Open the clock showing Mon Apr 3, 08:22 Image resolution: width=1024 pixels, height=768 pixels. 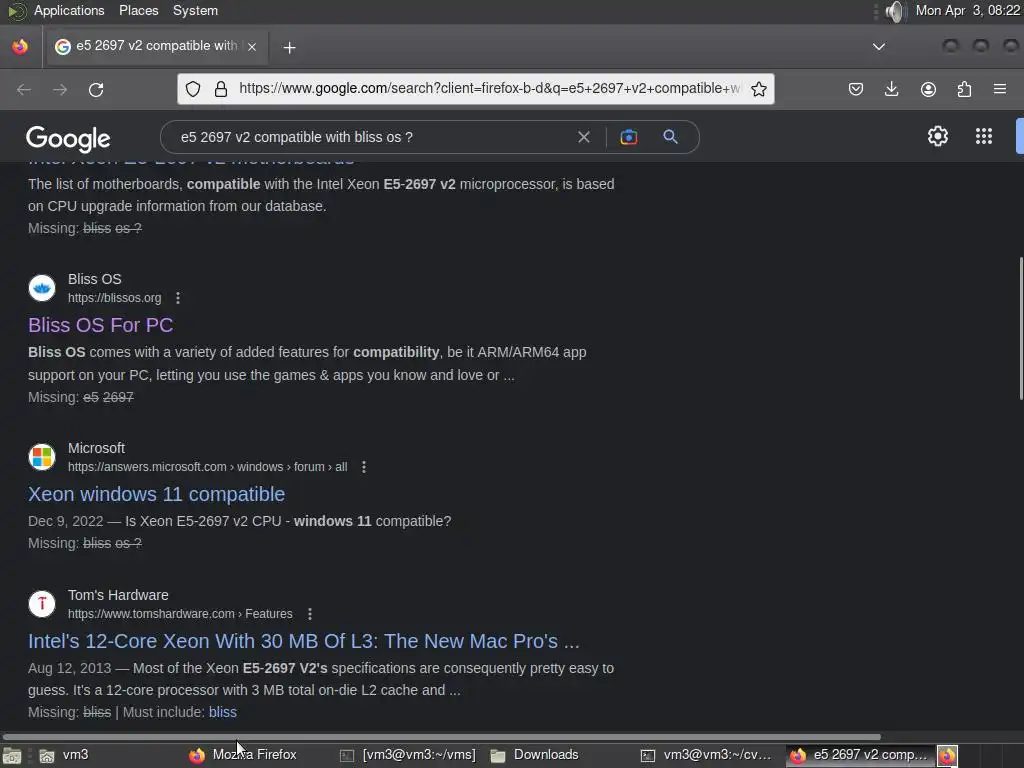tap(967, 10)
